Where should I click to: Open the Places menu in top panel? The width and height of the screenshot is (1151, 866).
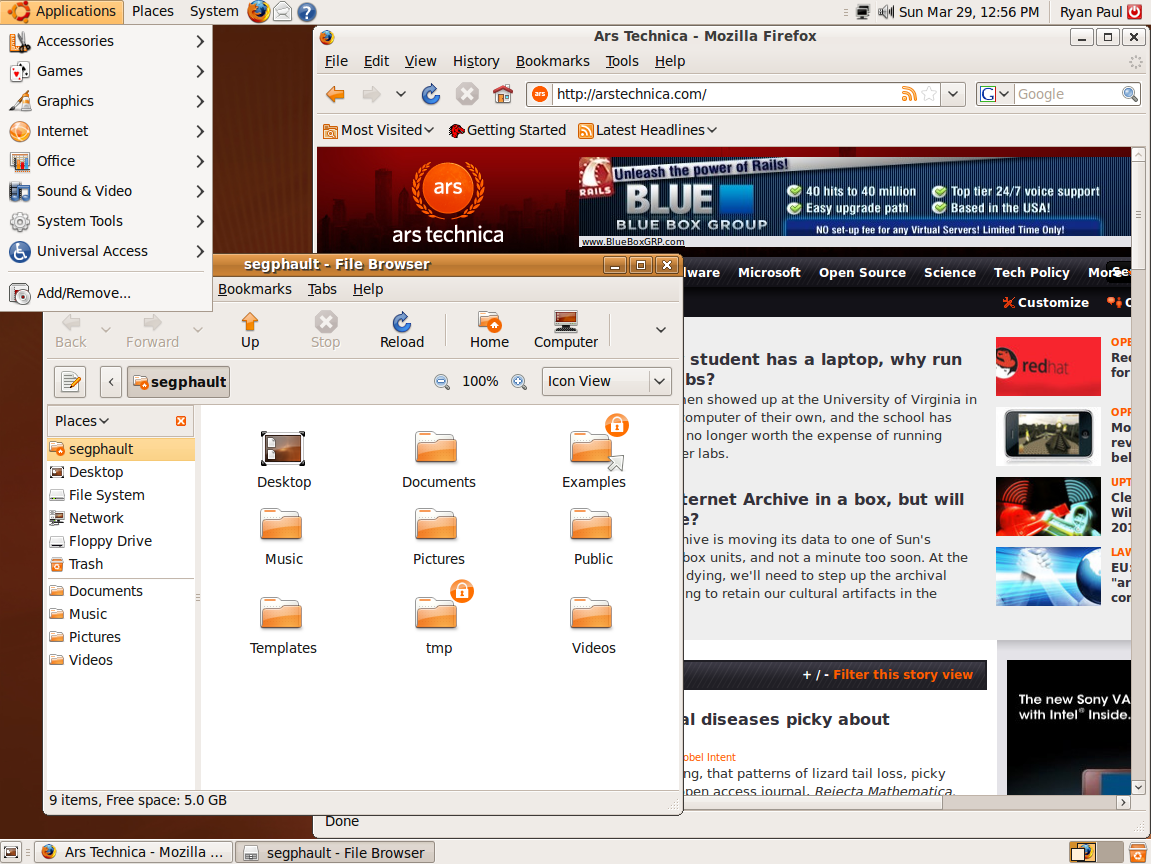[153, 12]
